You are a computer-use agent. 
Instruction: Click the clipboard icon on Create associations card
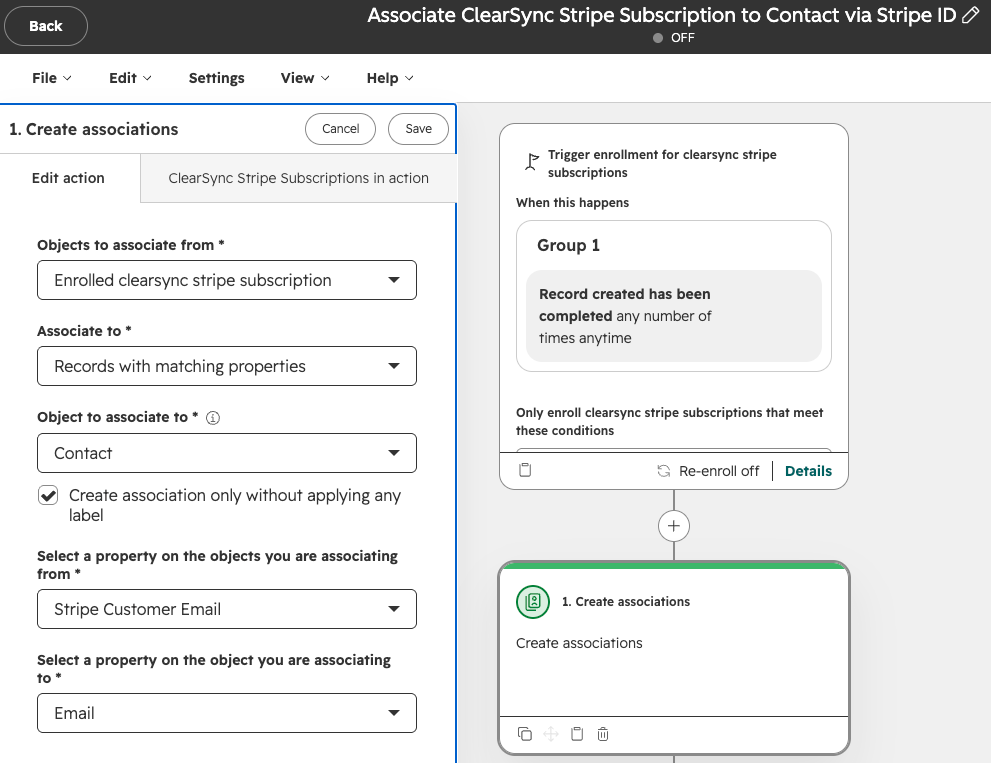pos(577,734)
